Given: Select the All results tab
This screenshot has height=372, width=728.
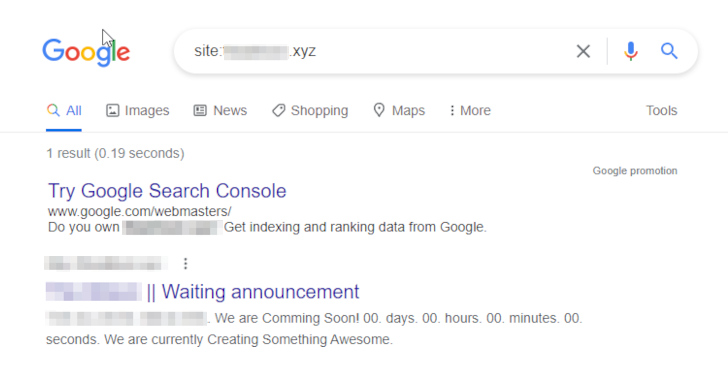Looking at the screenshot, I should pos(64,111).
